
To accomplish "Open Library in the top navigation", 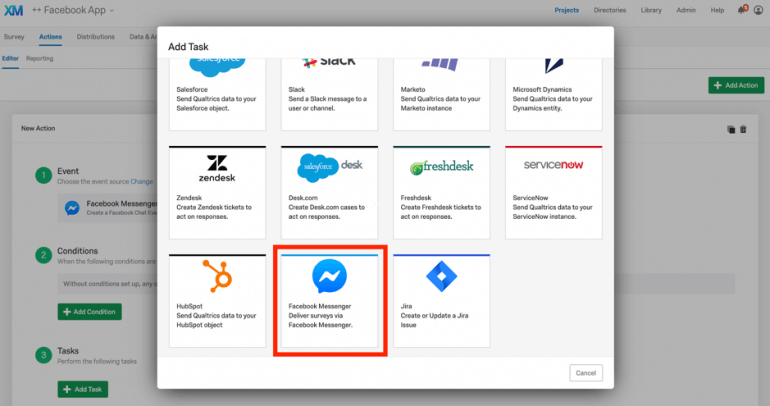I will pyautogui.click(x=651, y=10).
